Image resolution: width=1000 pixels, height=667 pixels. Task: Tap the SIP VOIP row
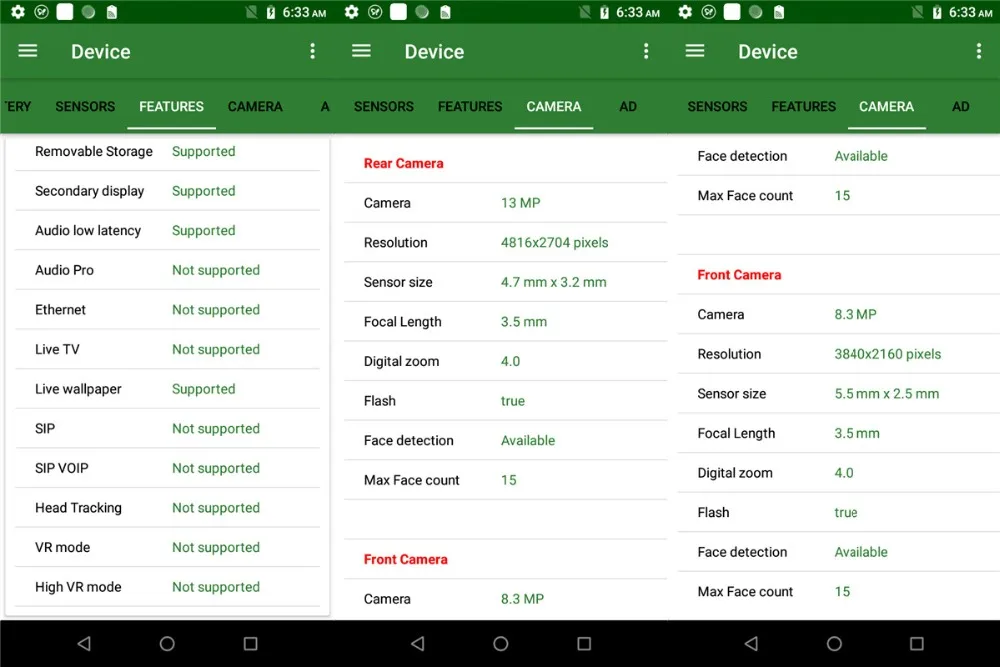coord(167,468)
